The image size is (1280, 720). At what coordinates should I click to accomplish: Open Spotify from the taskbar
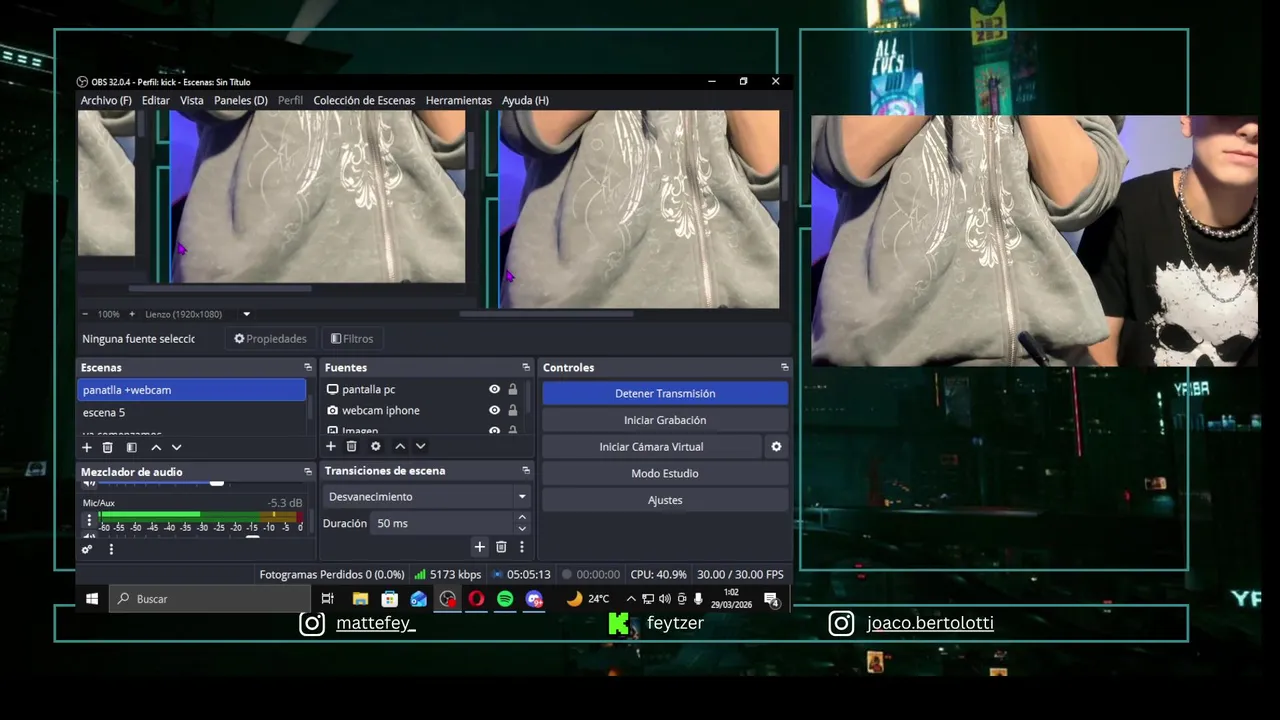point(505,599)
